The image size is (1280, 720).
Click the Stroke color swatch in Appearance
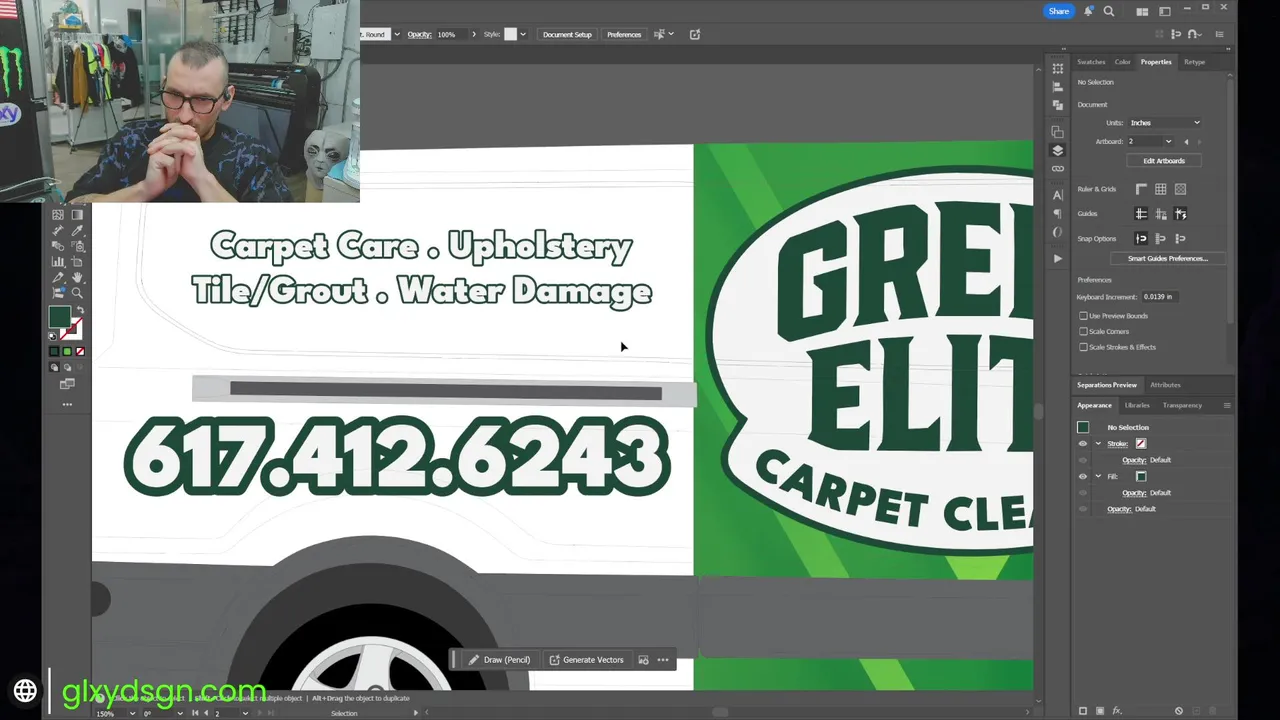[1141, 444]
